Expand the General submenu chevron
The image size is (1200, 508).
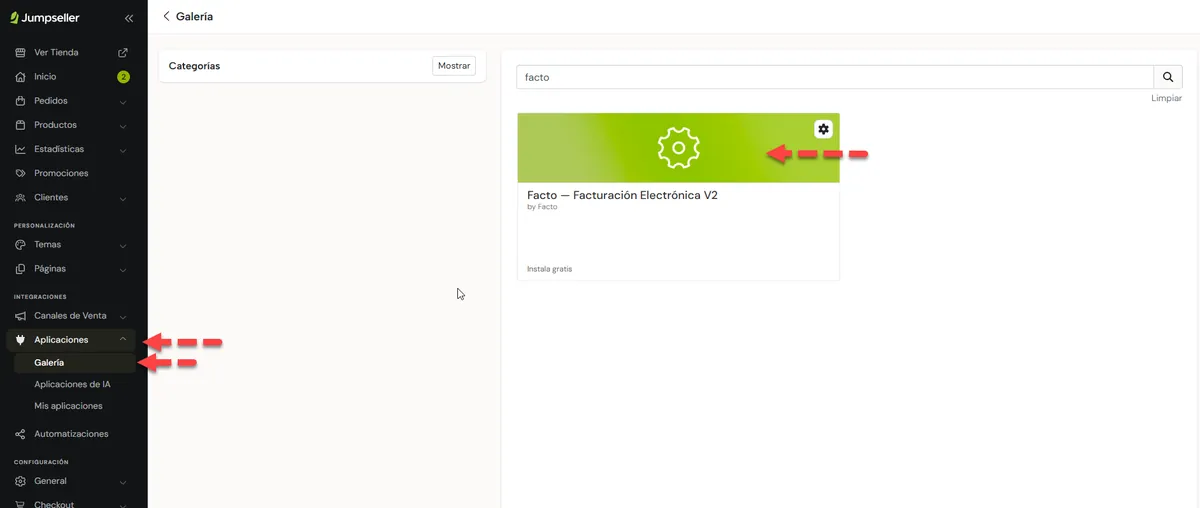click(x=123, y=481)
